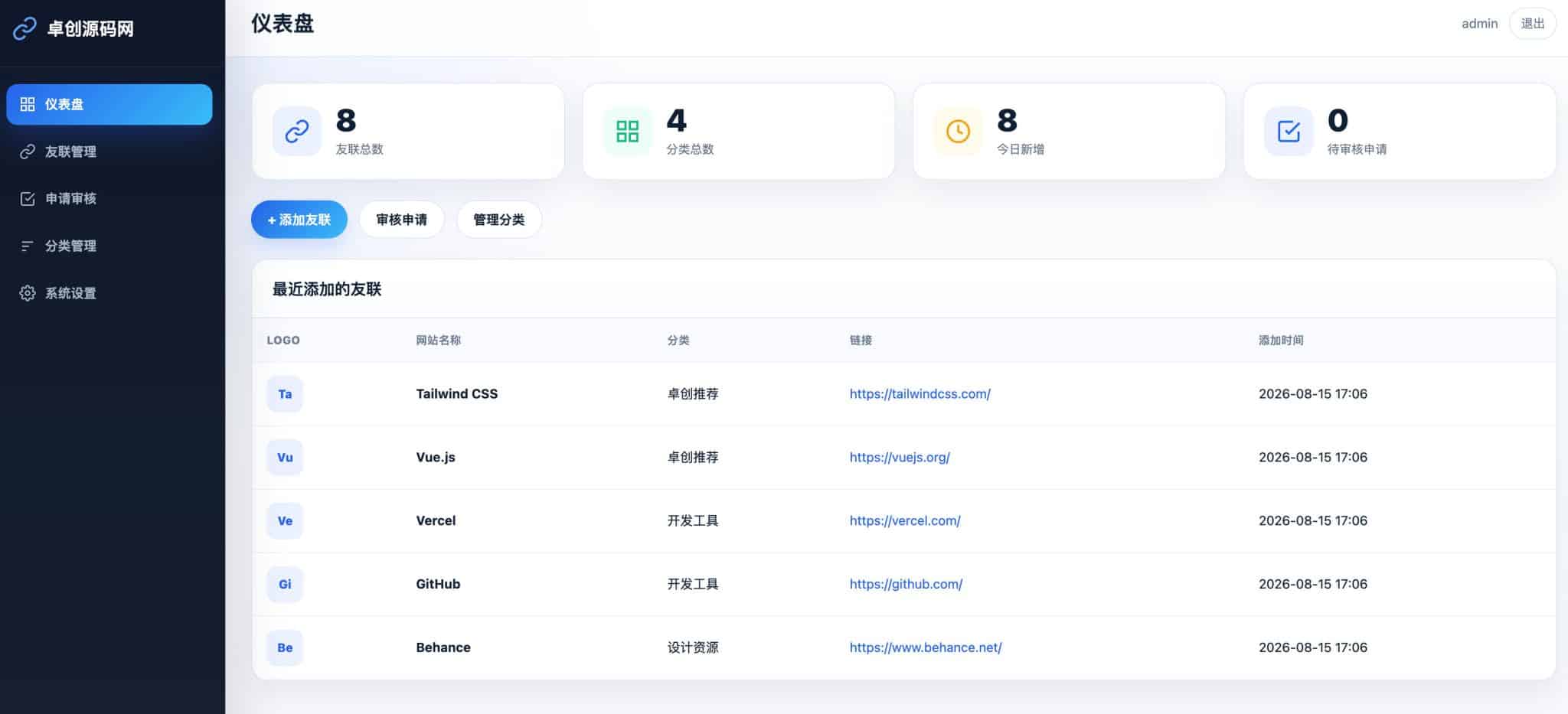
Task: Open the https://vercel.com/ link
Action: (x=905, y=521)
